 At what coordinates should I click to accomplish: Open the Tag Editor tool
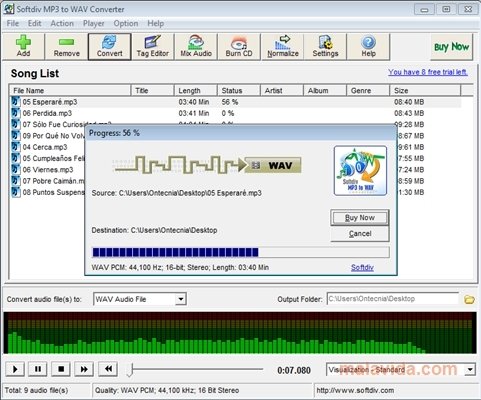[153, 47]
